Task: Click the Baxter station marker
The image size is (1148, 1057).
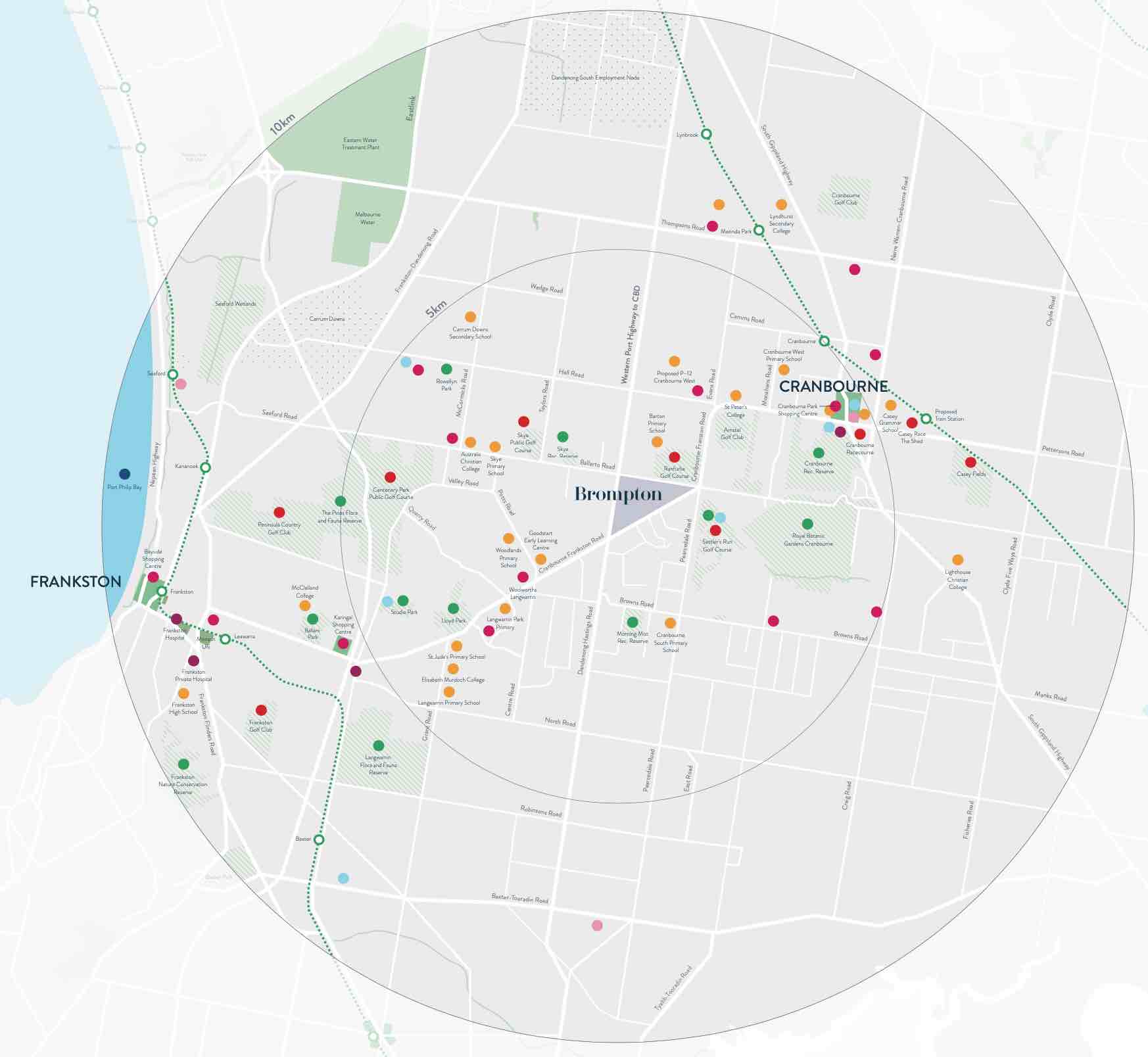Action: click(x=319, y=839)
